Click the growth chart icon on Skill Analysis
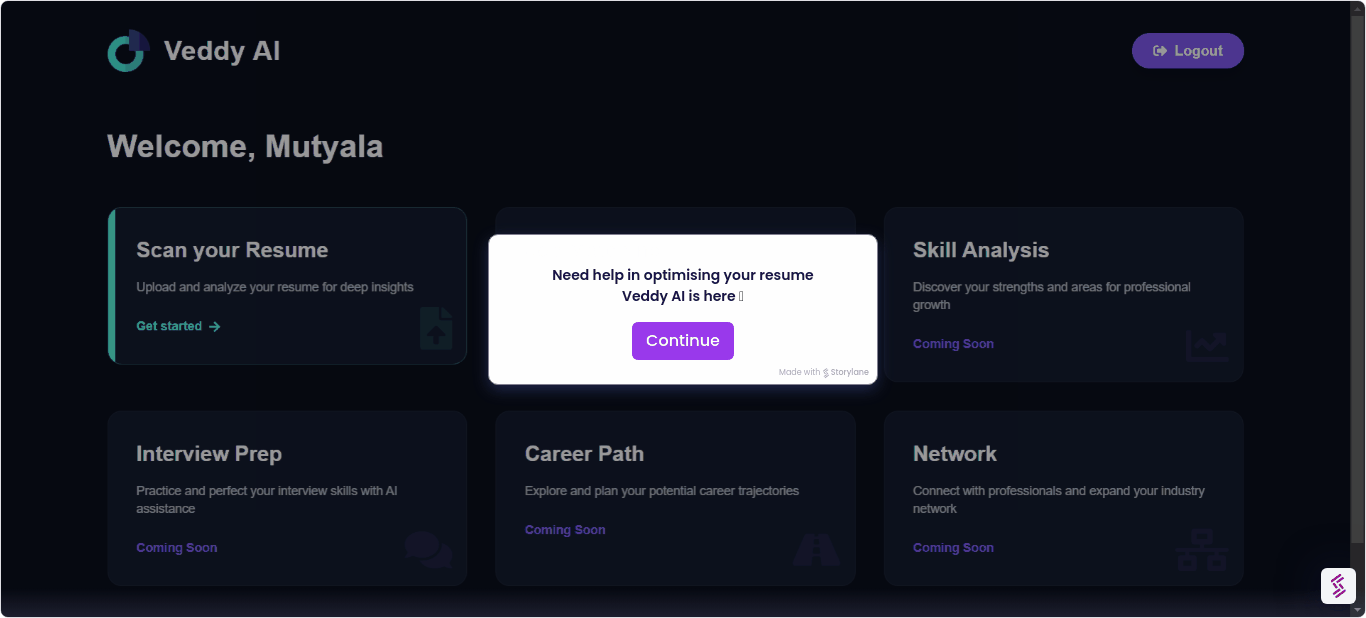Viewport: 1366px width, 618px height. pos(1207,347)
